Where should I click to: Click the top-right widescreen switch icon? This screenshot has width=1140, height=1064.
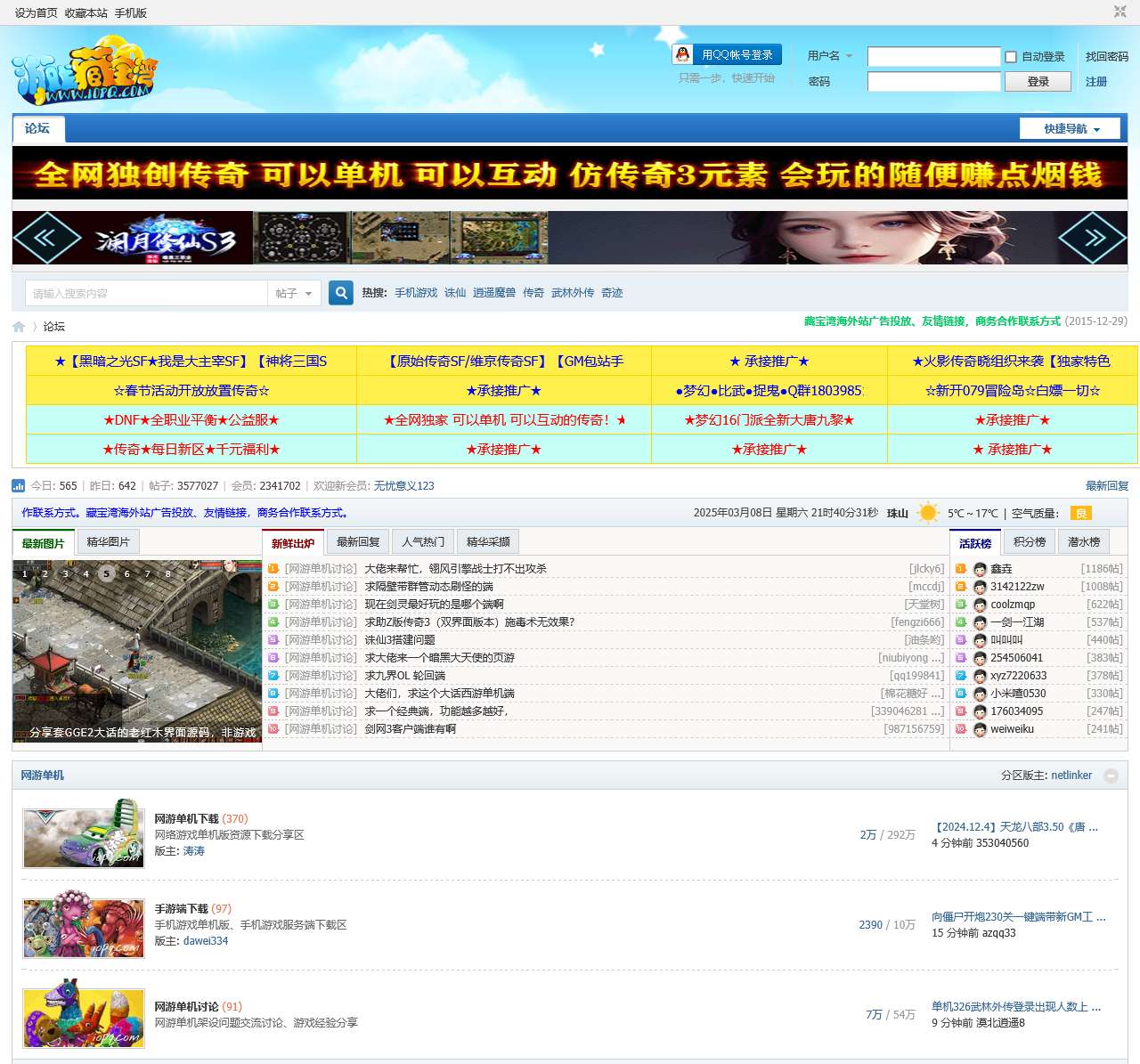click(x=1120, y=12)
